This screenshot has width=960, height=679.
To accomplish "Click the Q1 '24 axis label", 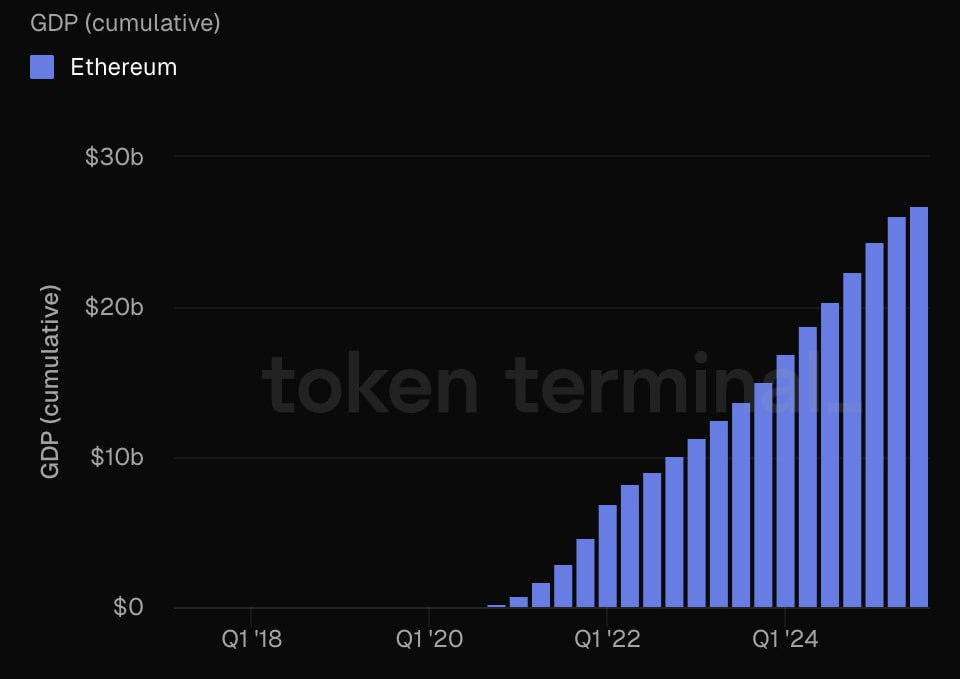I will (x=785, y=639).
